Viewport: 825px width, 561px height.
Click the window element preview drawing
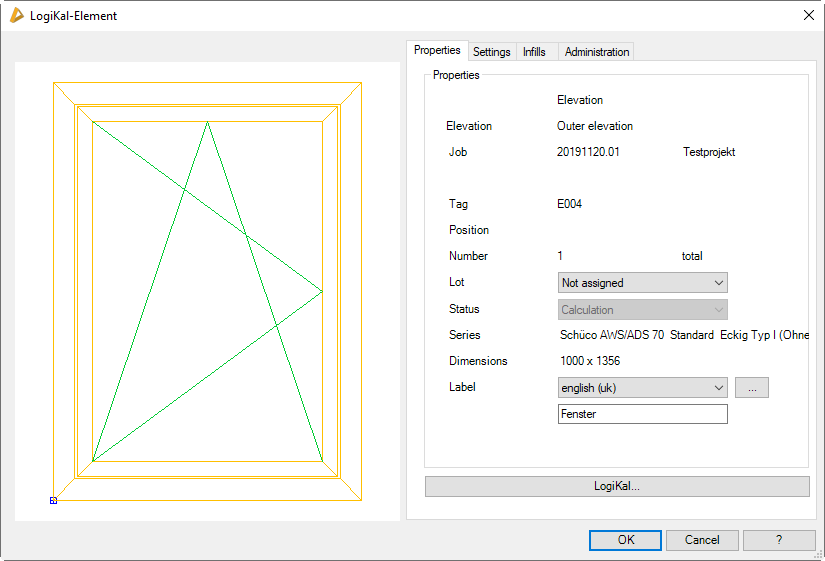(x=207, y=290)
